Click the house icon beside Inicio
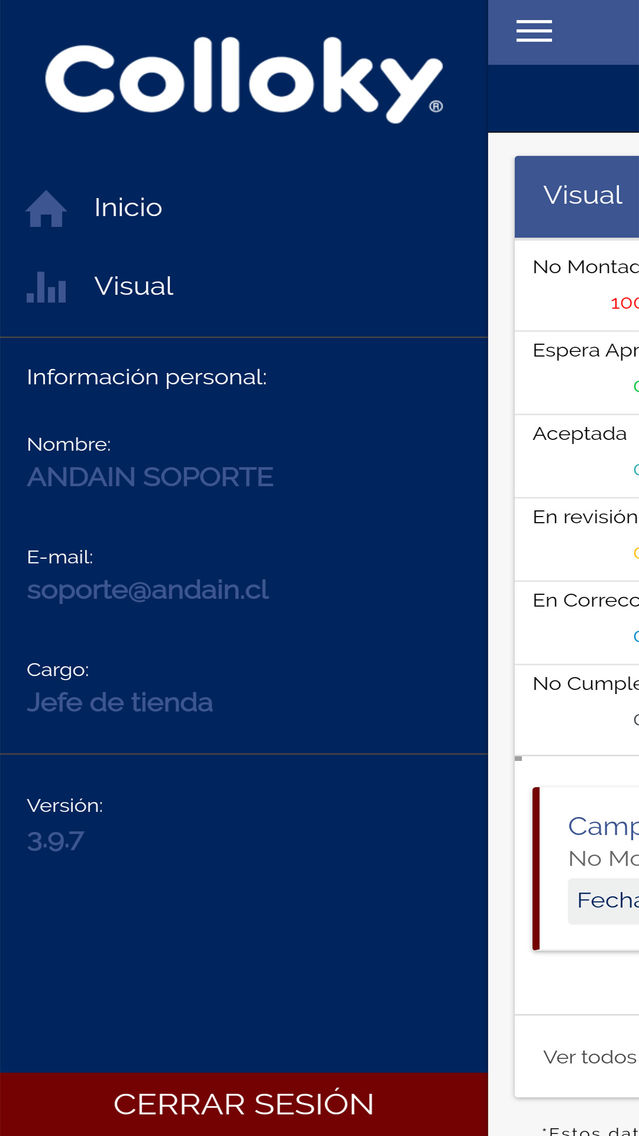The image size is (639, 1136). click(46, 209)
